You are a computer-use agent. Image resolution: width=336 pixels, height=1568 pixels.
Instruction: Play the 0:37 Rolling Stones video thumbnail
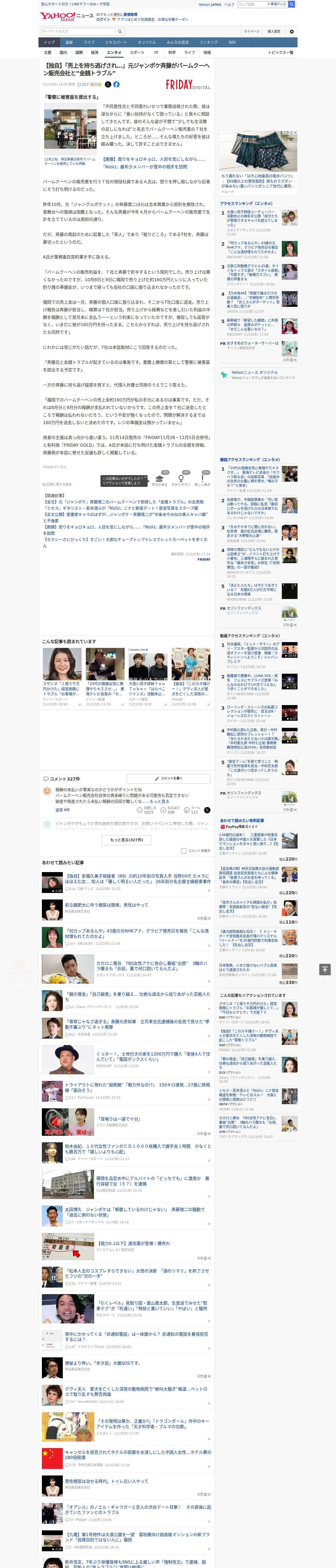coord(290,713)
